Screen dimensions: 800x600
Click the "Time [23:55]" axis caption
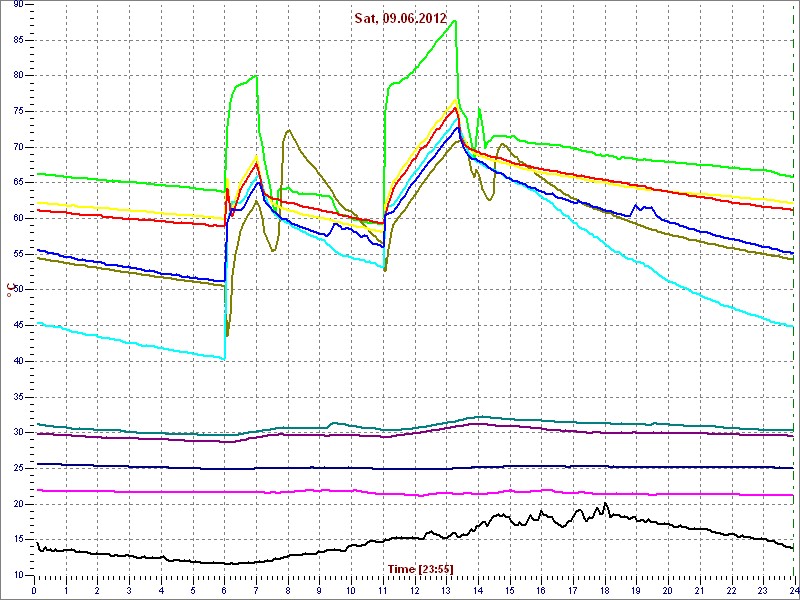[x=420, y=568]
